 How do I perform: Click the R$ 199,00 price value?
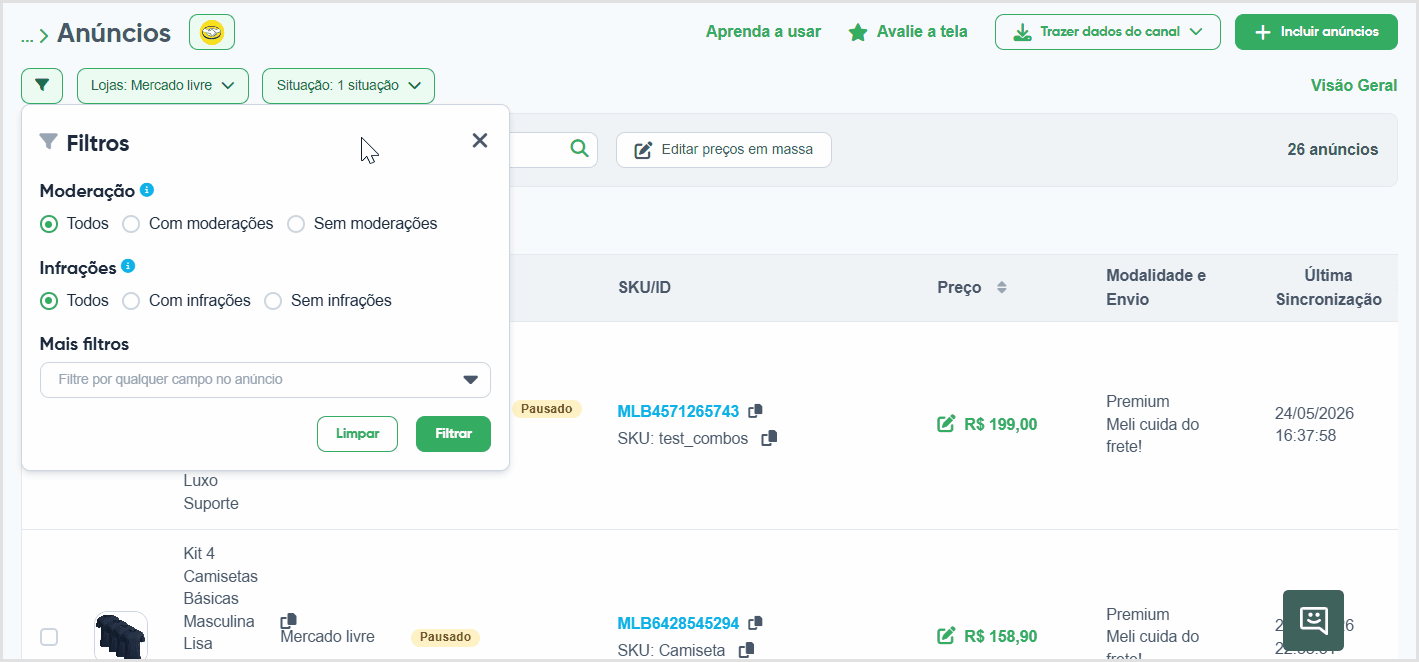1000,425
